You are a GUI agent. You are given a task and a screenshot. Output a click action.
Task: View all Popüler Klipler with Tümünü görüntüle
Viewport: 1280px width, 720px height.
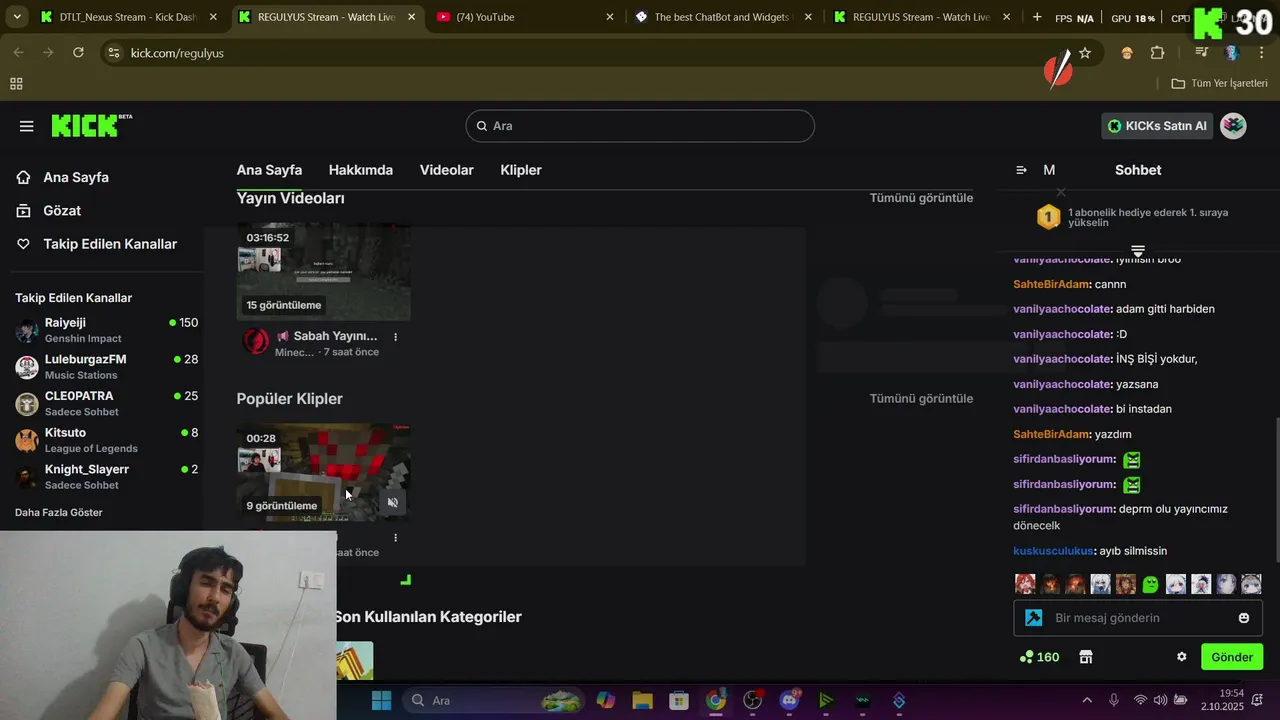point(921,398)
